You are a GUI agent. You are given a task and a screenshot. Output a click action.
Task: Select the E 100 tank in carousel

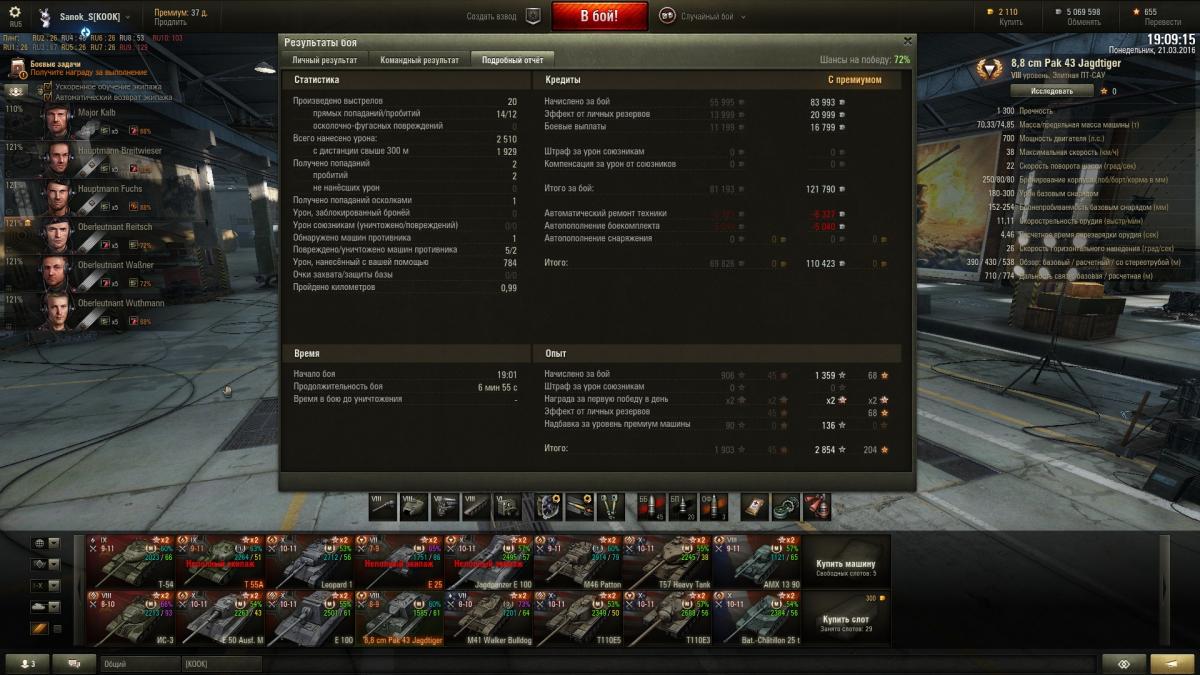pos(310,617)
